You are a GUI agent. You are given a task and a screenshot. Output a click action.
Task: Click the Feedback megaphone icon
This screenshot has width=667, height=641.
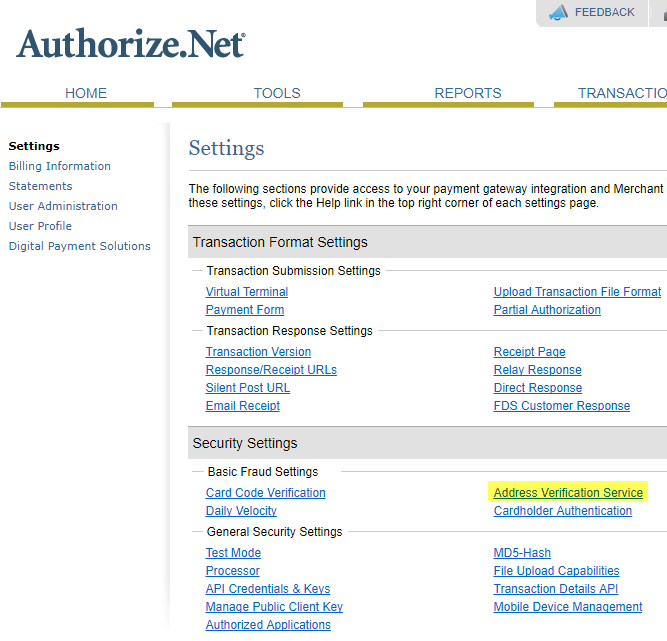558,13
